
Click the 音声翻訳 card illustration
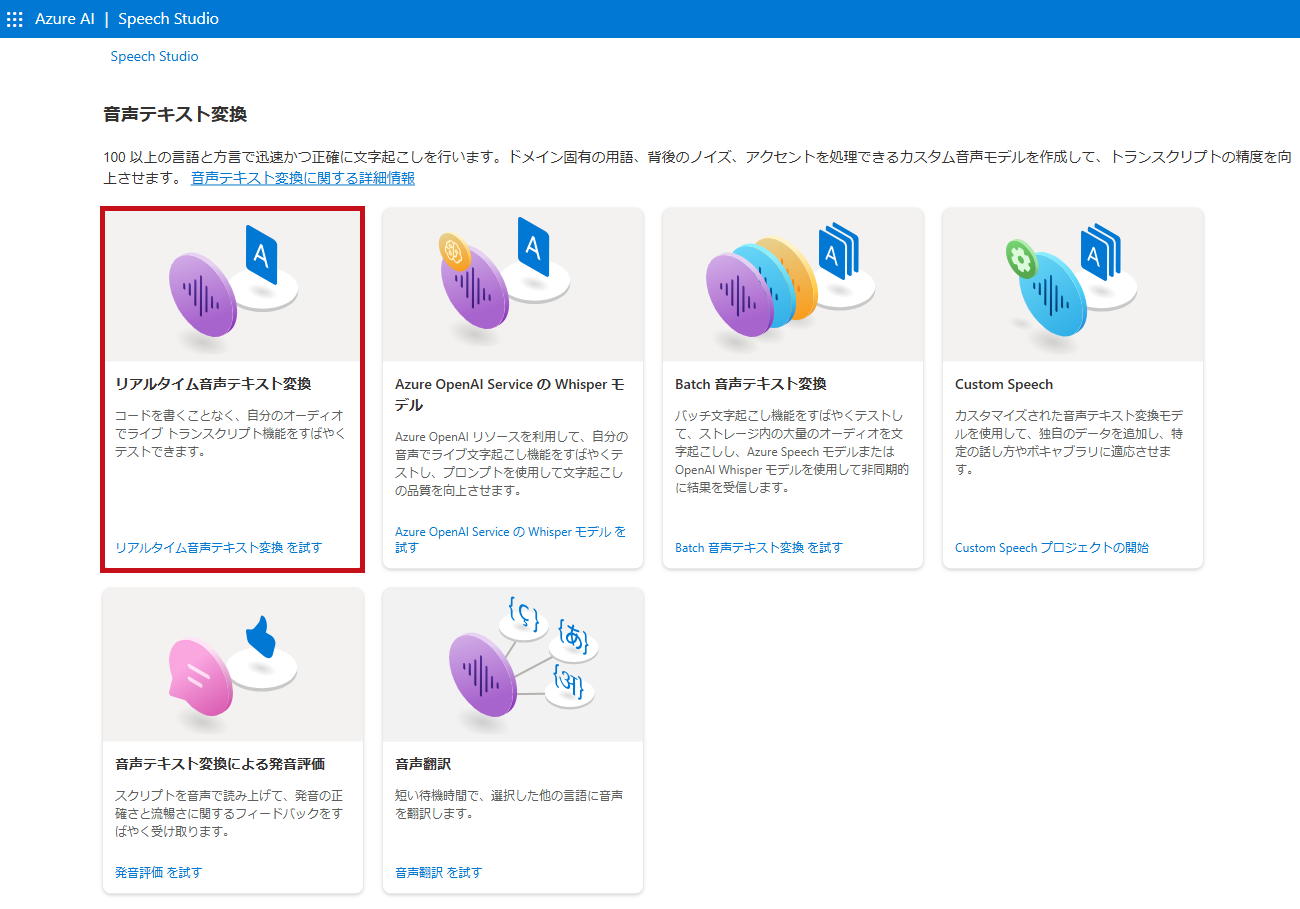(513, 664)
